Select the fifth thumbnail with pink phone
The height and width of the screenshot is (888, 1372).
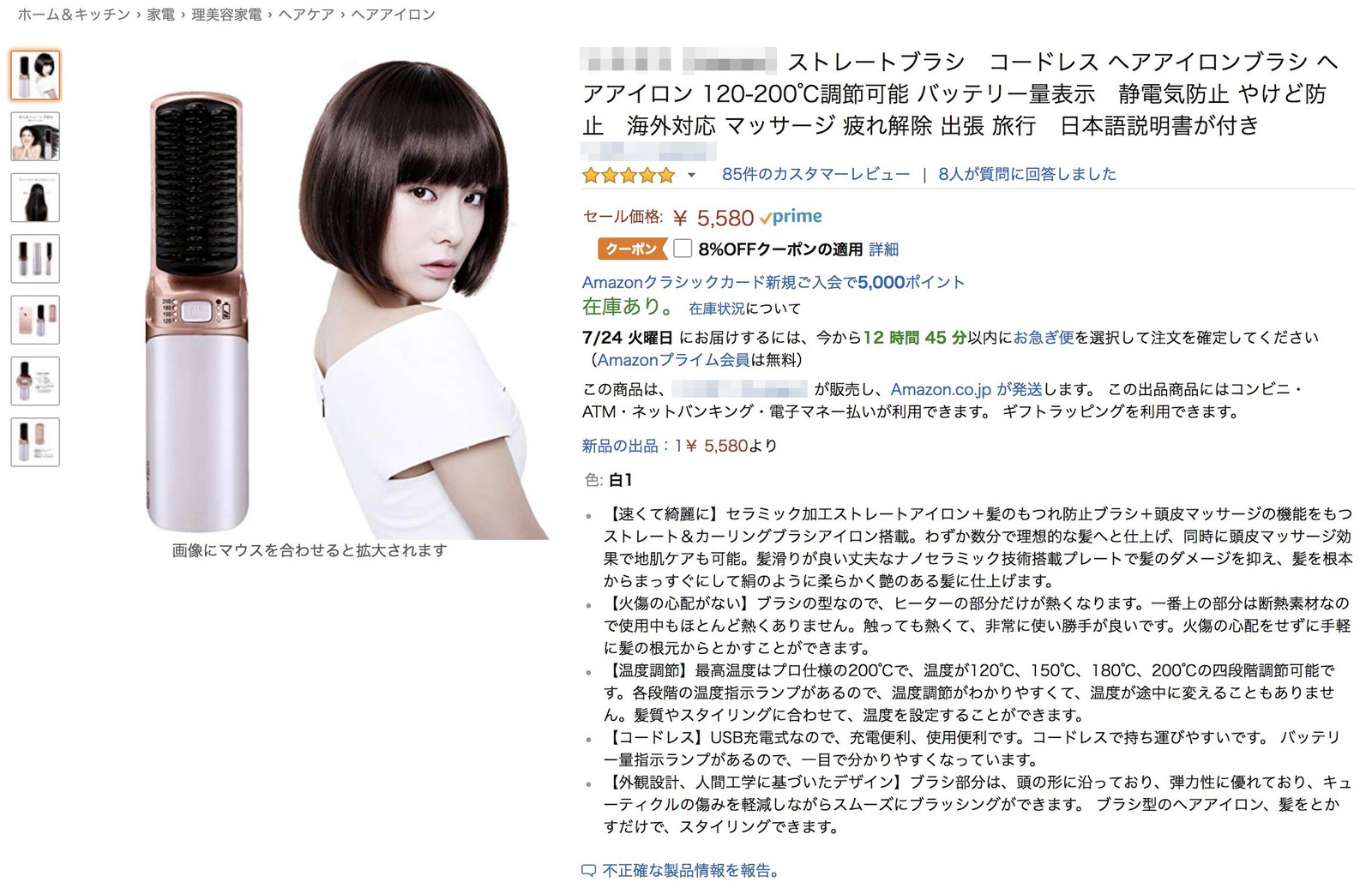tap(35, 320)
